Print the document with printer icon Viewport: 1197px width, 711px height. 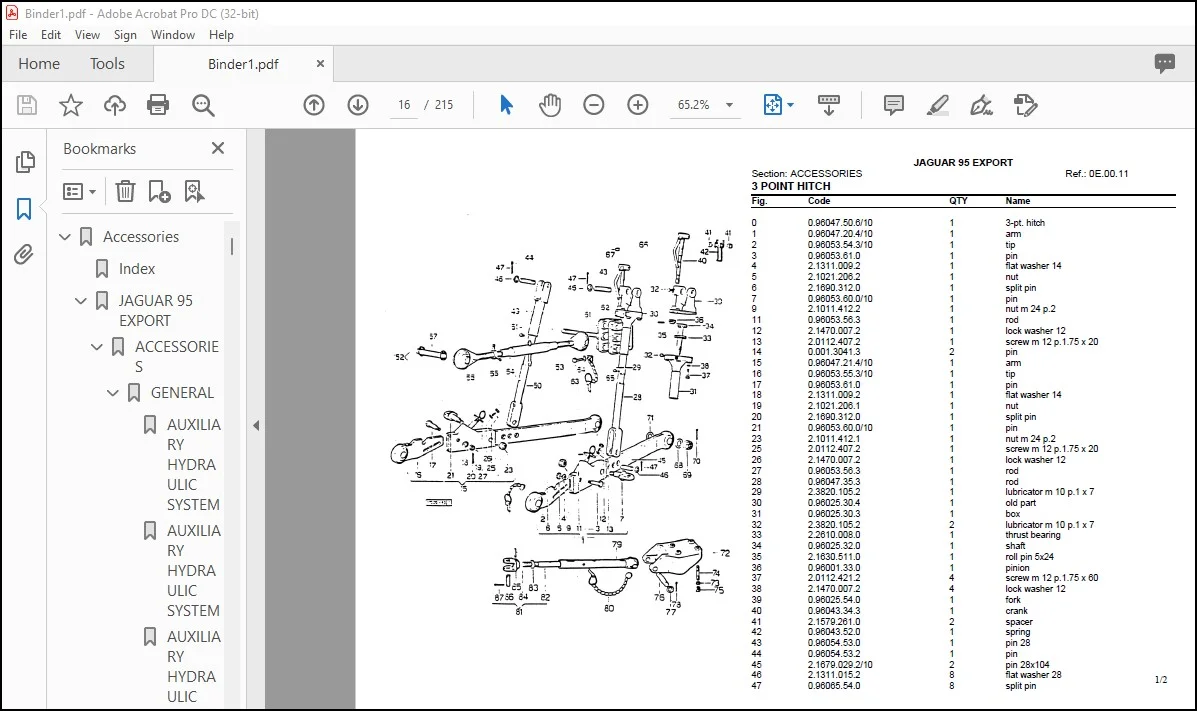[x=158, y=105]
